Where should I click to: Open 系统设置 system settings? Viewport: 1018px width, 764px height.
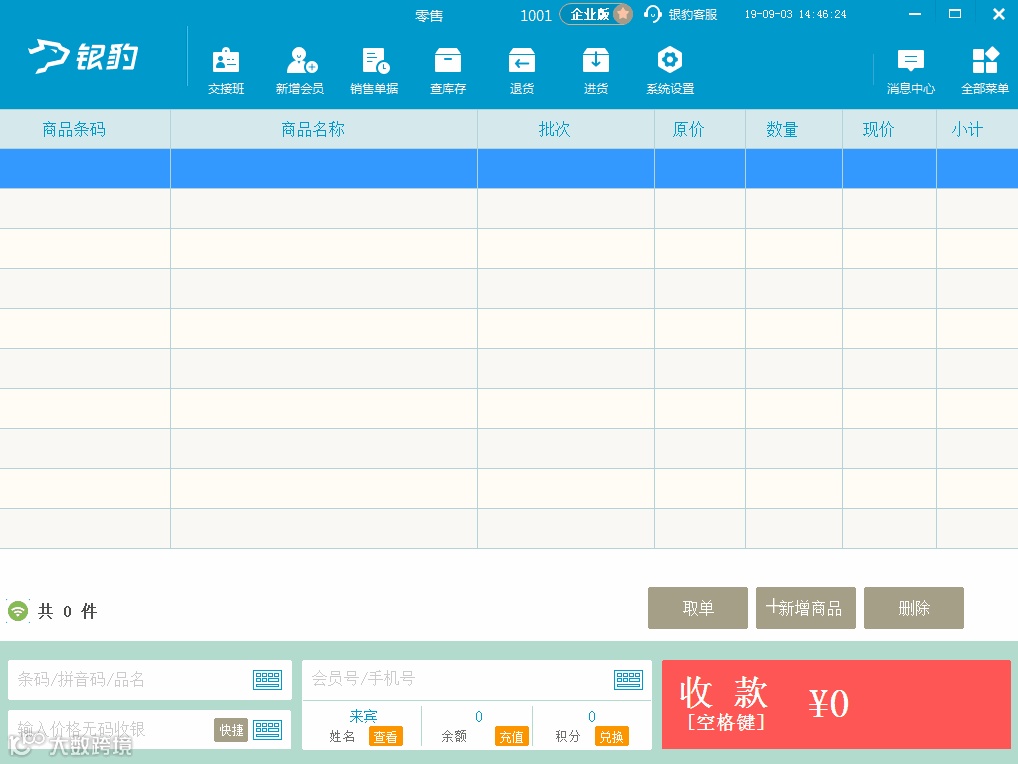click(x=670, y=71)
